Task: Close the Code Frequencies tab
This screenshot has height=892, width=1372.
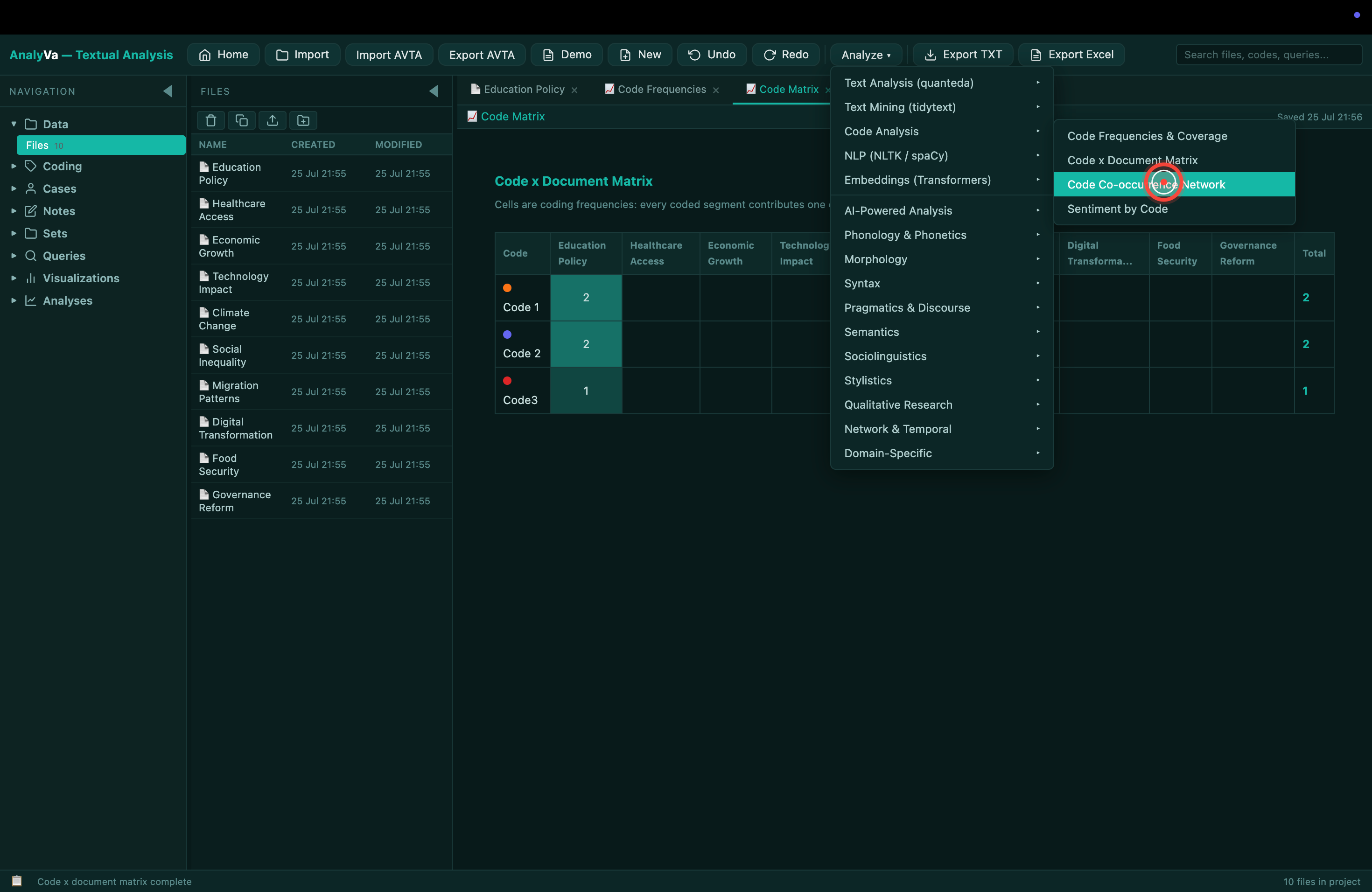Action: click(715, 90)
